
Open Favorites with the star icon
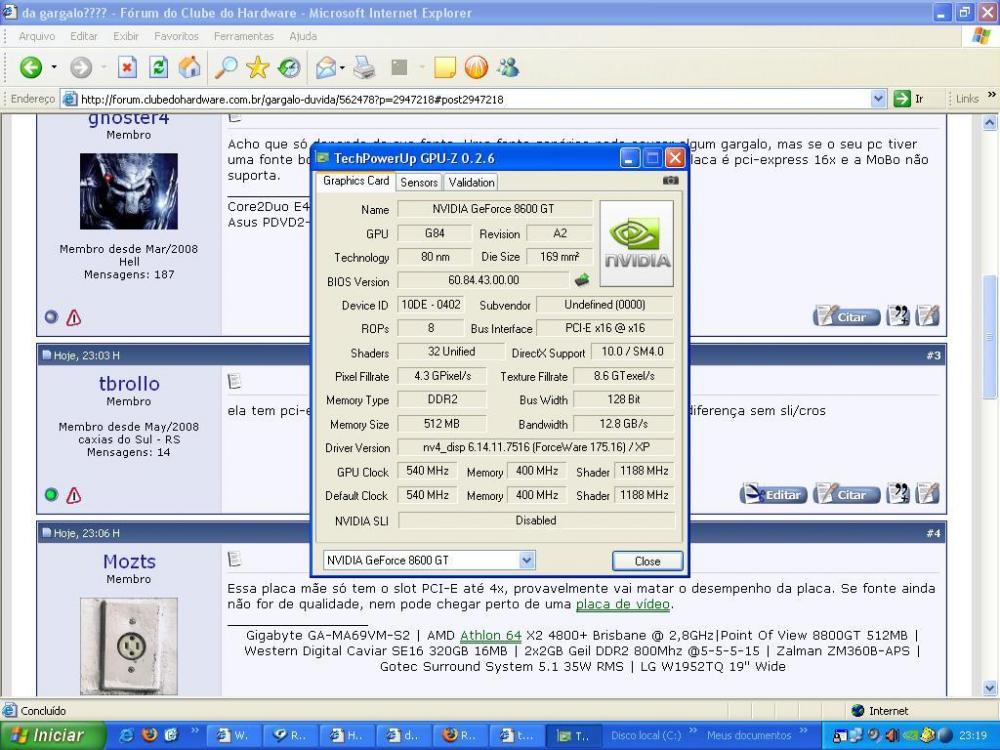[257, 68]
